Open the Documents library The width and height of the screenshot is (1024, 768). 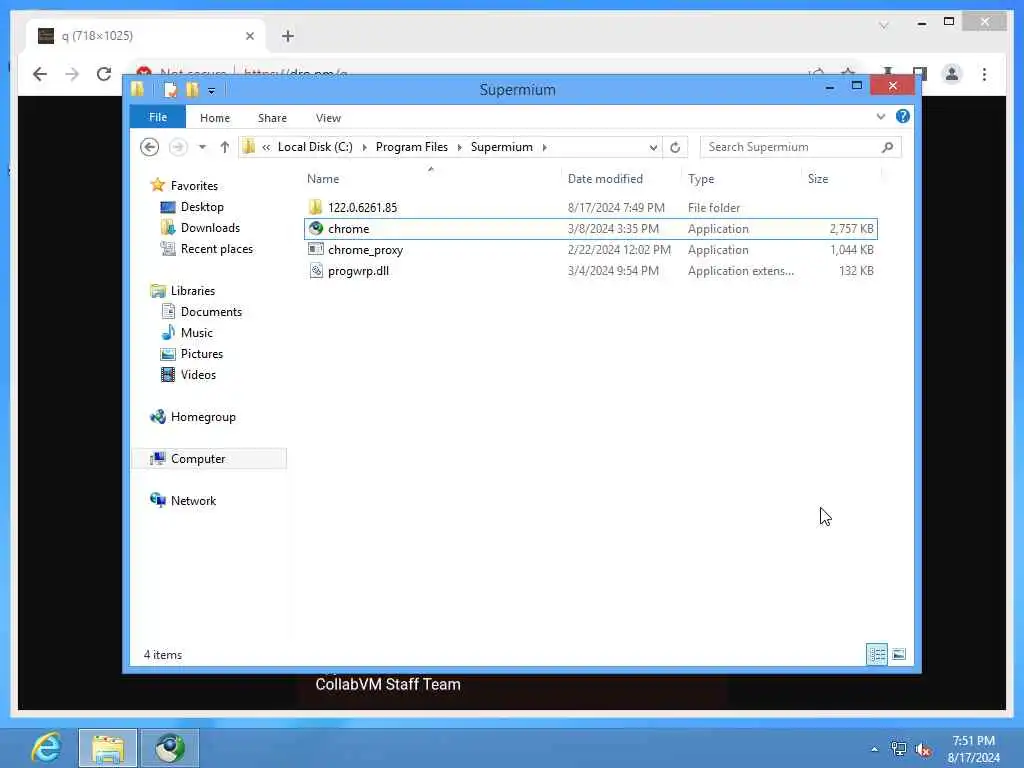[211, 312]
